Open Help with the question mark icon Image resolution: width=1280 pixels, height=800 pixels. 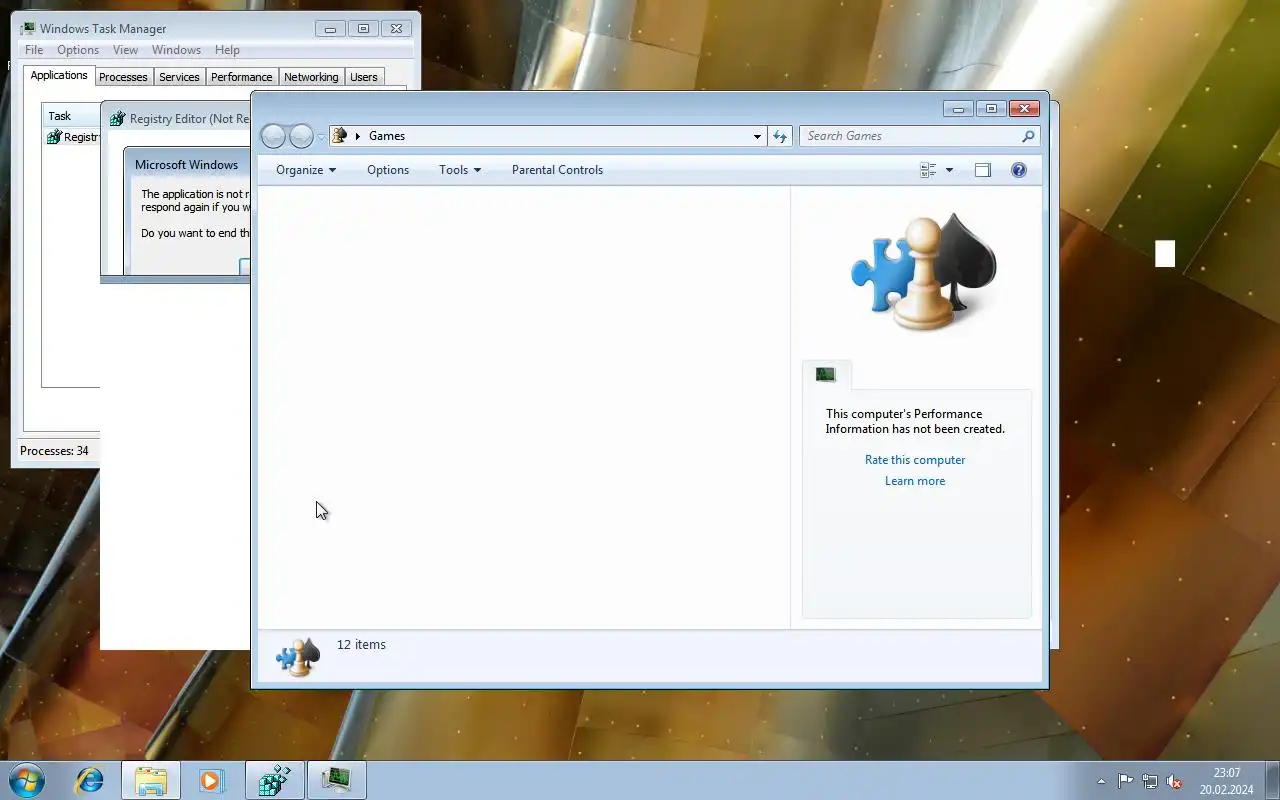[x=1019, y=170]
